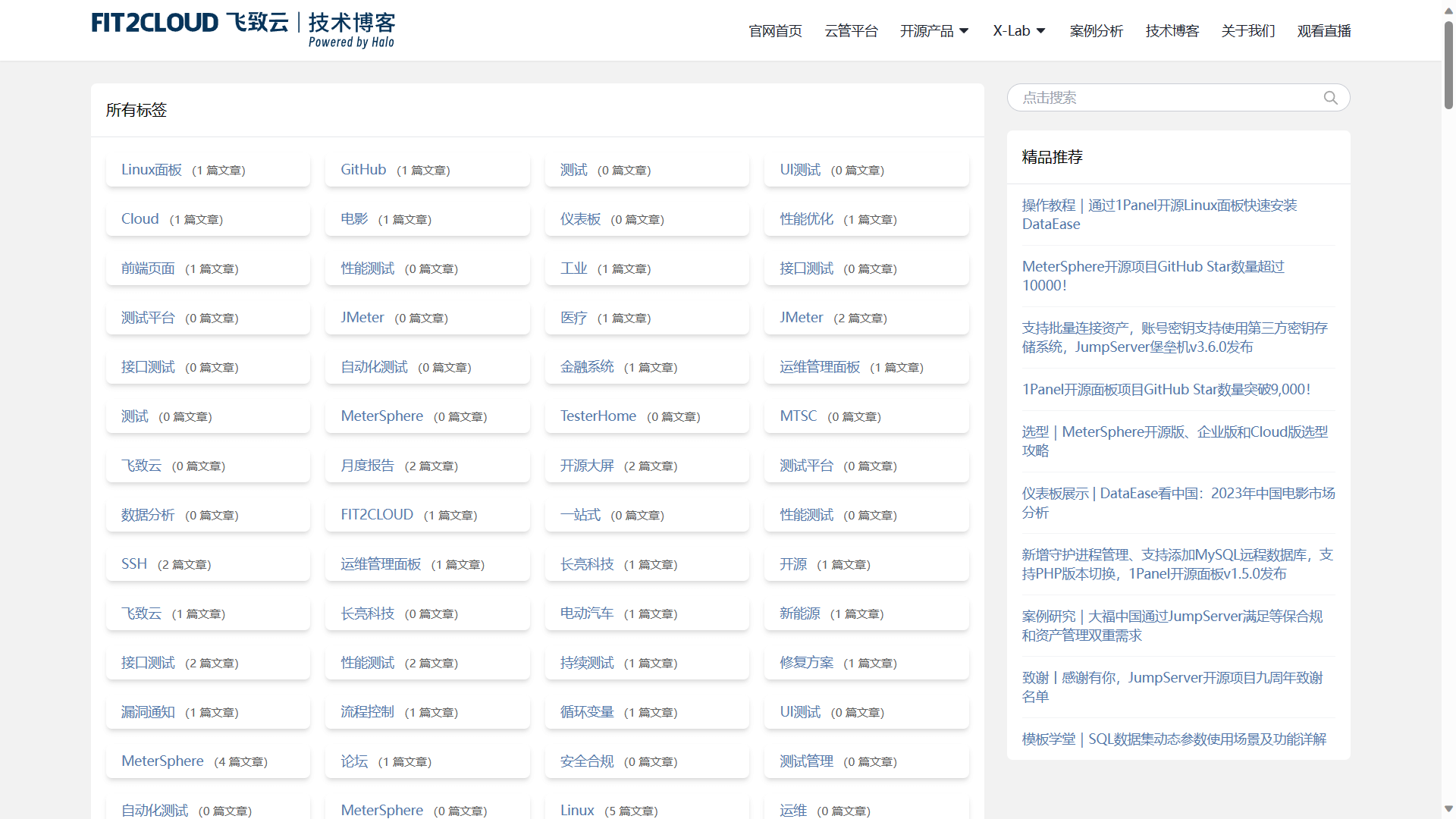Expand the 开源产品 dropdown menu
Image resolution: width=1456 pixels, height=819 pixels.
click(934, 31)
